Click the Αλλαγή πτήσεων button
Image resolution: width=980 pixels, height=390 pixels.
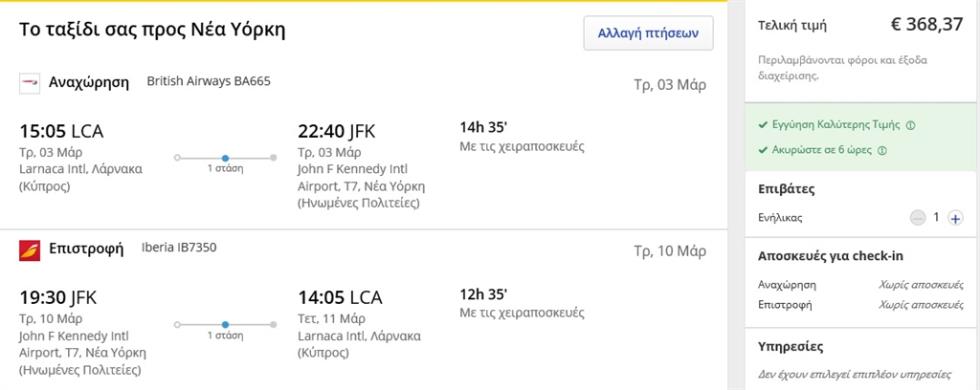(648, 33)
